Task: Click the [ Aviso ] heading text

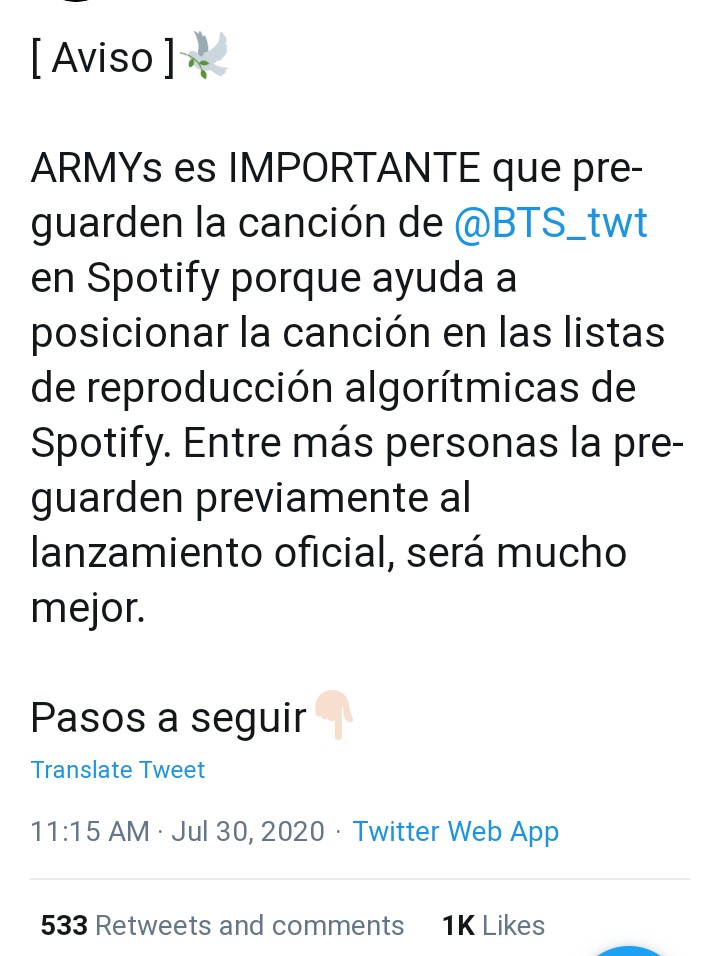Action: click(102, 59)
